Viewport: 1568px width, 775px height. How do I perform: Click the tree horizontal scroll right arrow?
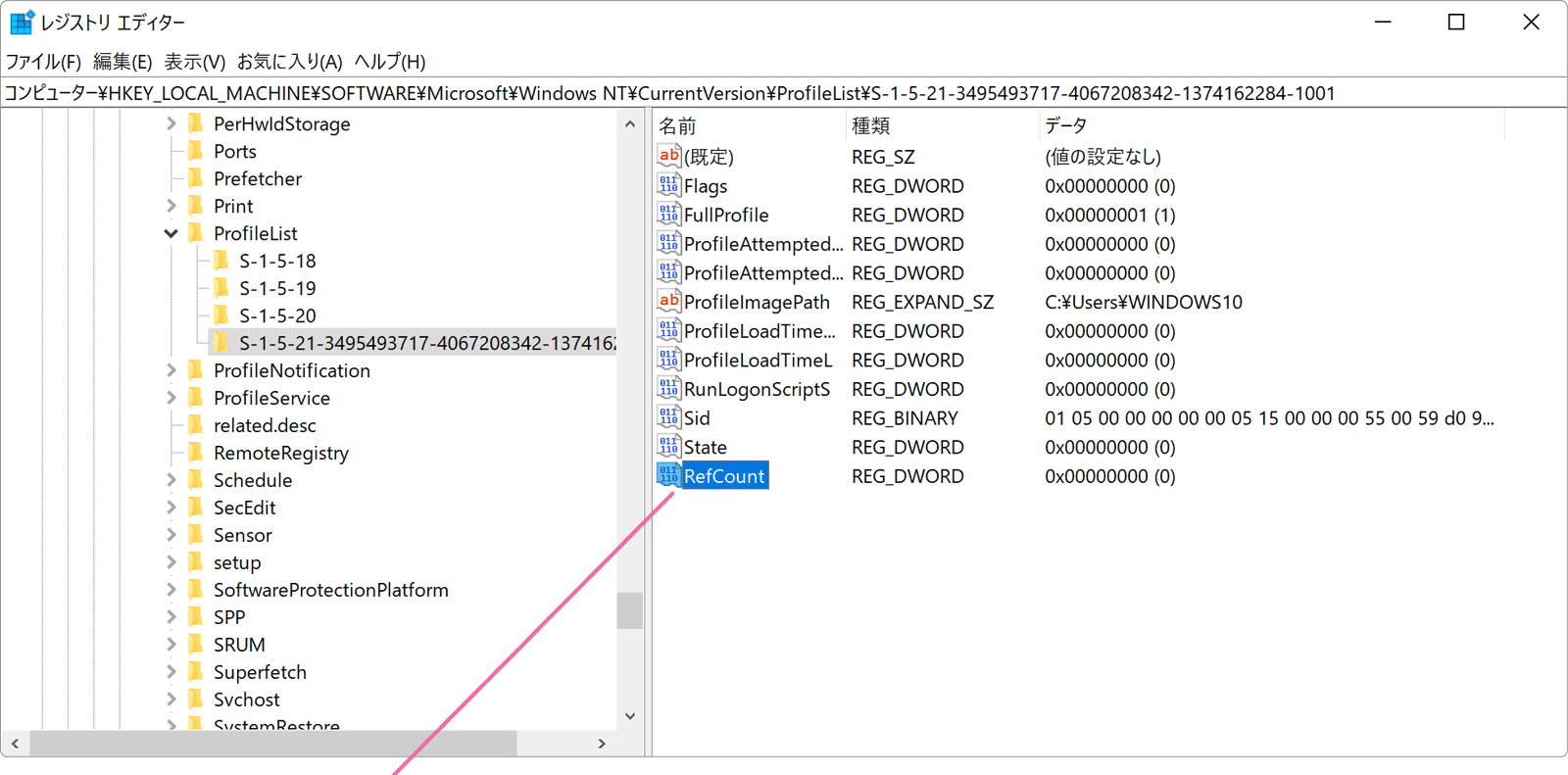[x=602, y=744]
